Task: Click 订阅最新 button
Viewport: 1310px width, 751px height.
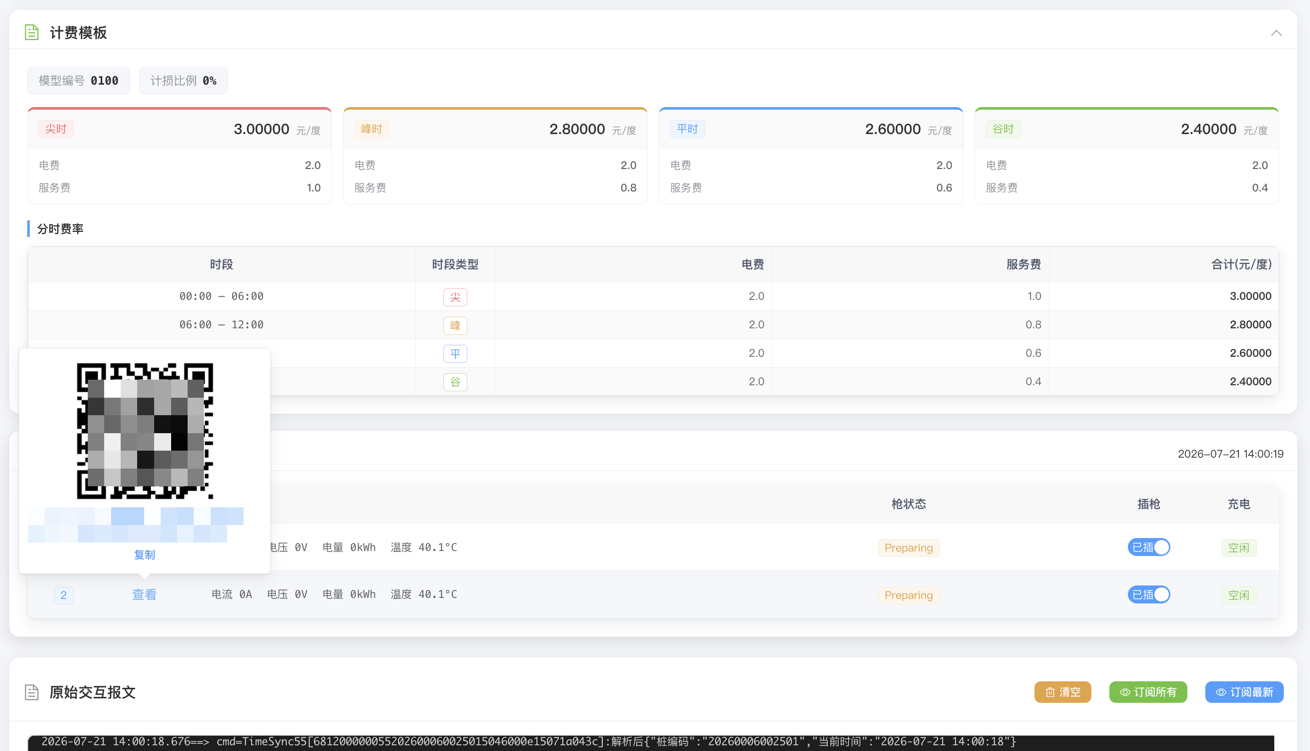Action: click(x=1244, y=692)
